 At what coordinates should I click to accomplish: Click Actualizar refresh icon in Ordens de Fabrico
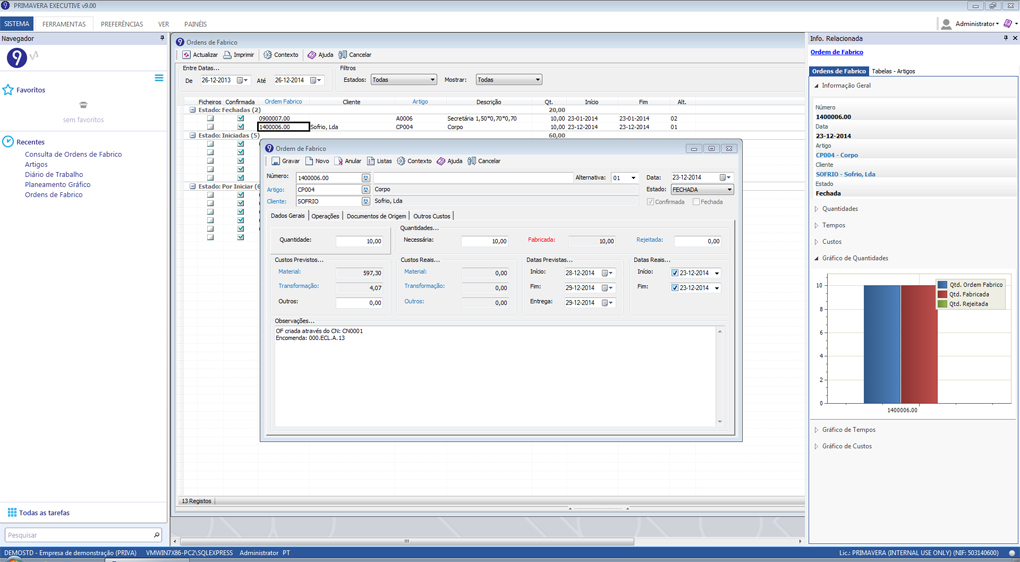[x=186, y=55]
